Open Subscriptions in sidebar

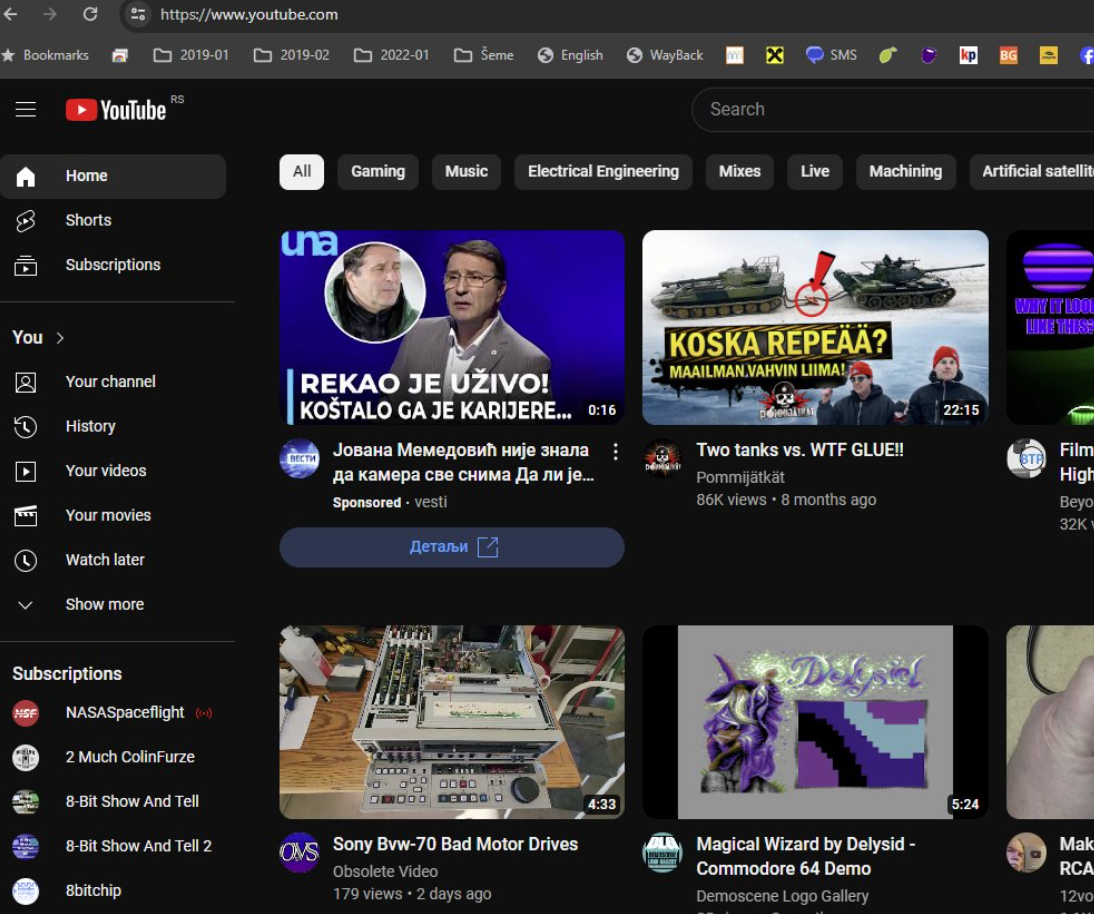point(113,265)
